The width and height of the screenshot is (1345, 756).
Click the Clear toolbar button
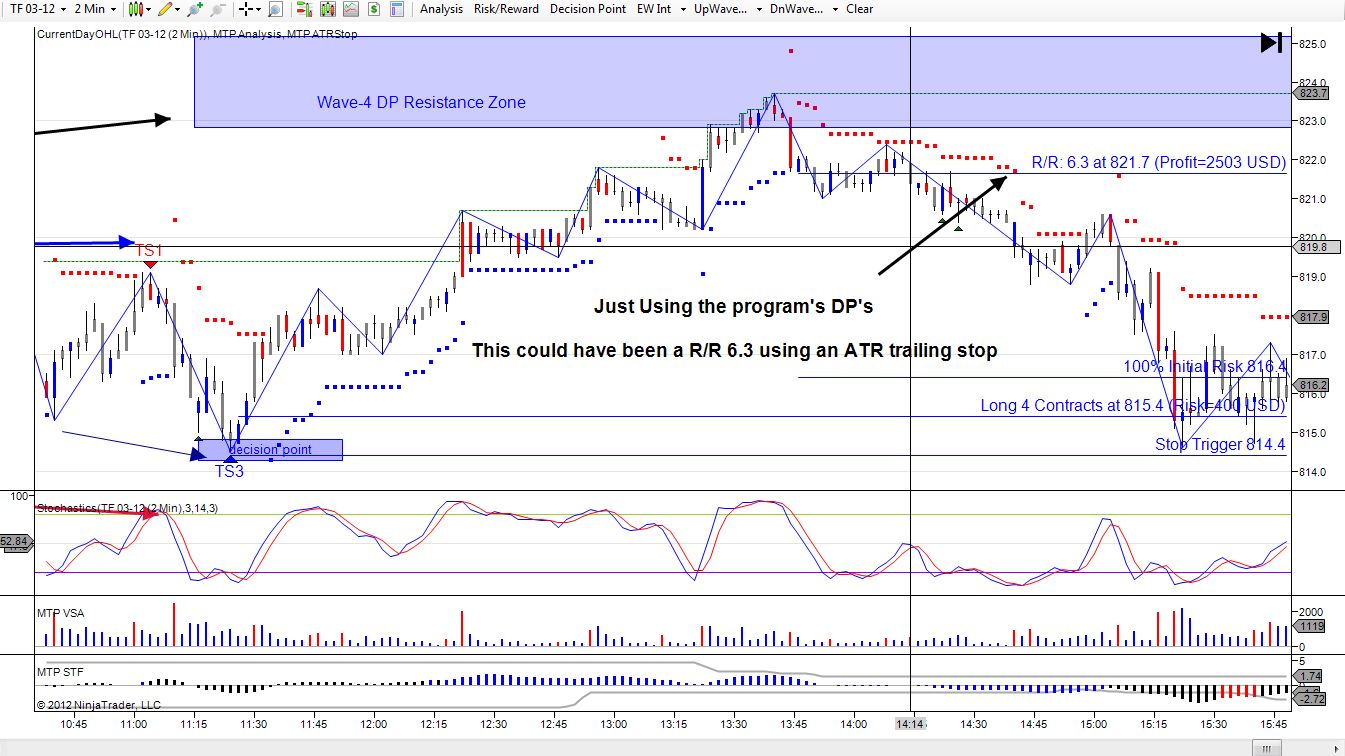[x=859, y=9]
